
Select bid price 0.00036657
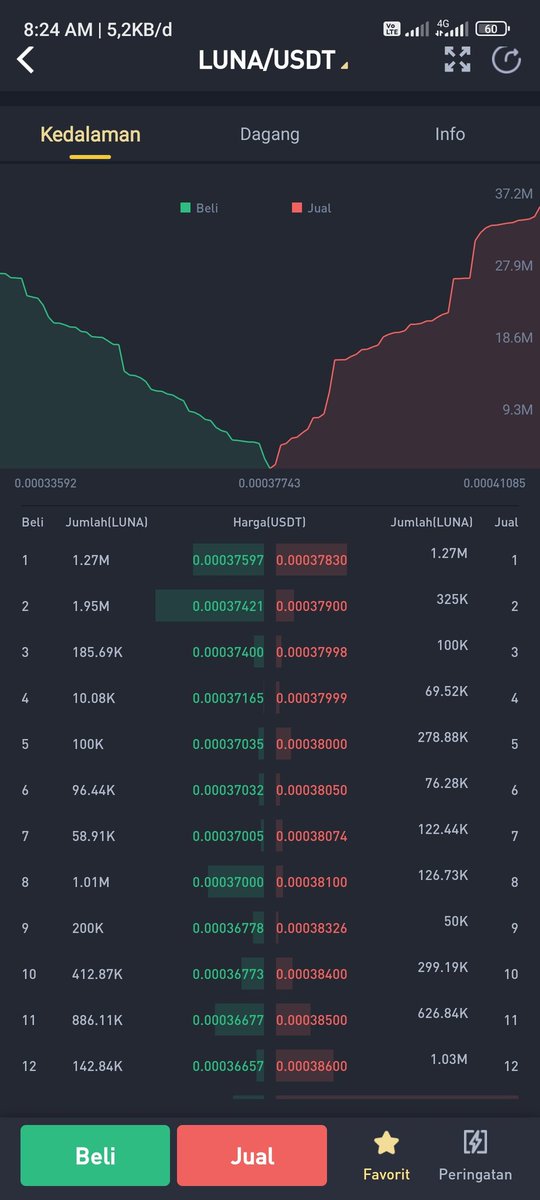point(228,1066)
